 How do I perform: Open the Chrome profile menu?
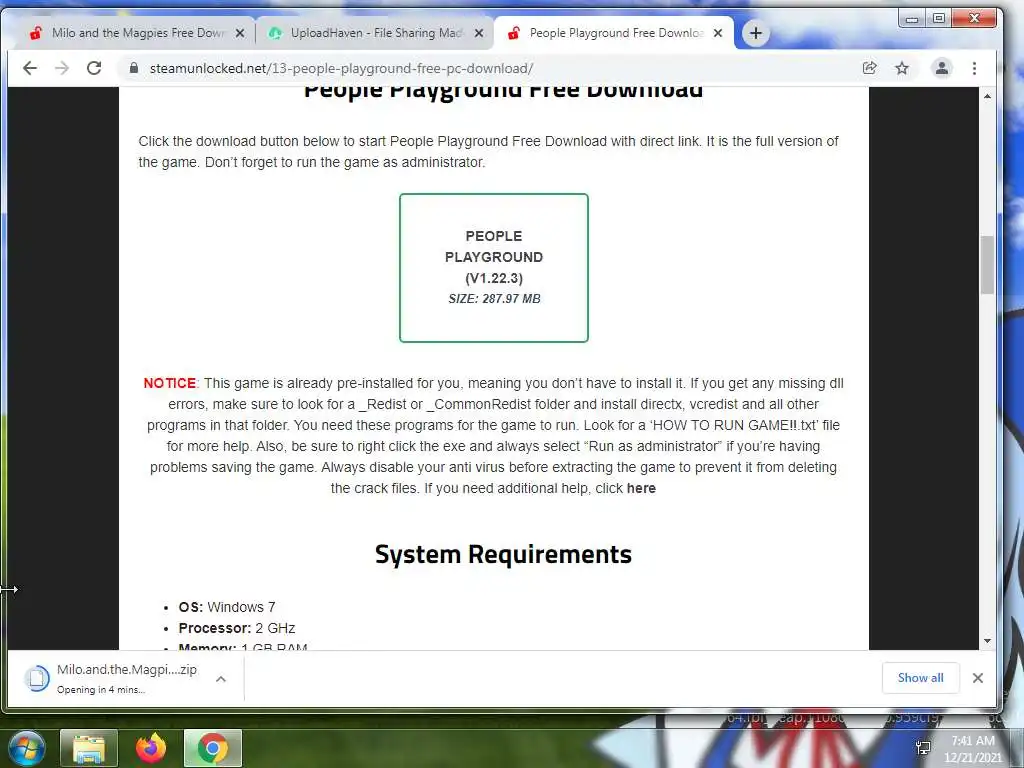[x=942, y=68]
